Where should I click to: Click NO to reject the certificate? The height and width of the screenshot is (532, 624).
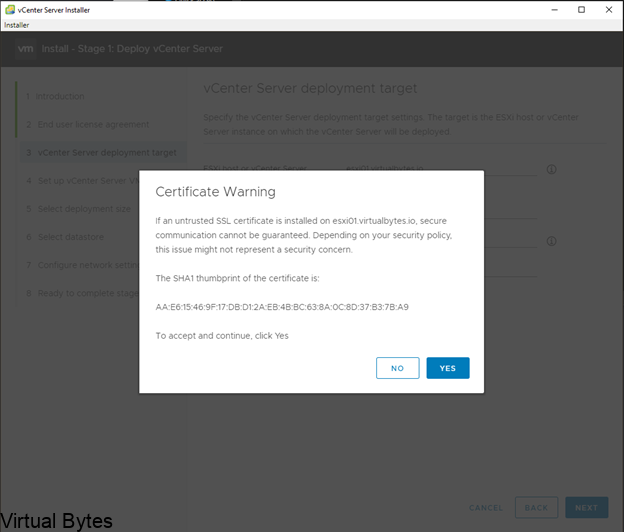pyautogui.click(x=398, y=368)
